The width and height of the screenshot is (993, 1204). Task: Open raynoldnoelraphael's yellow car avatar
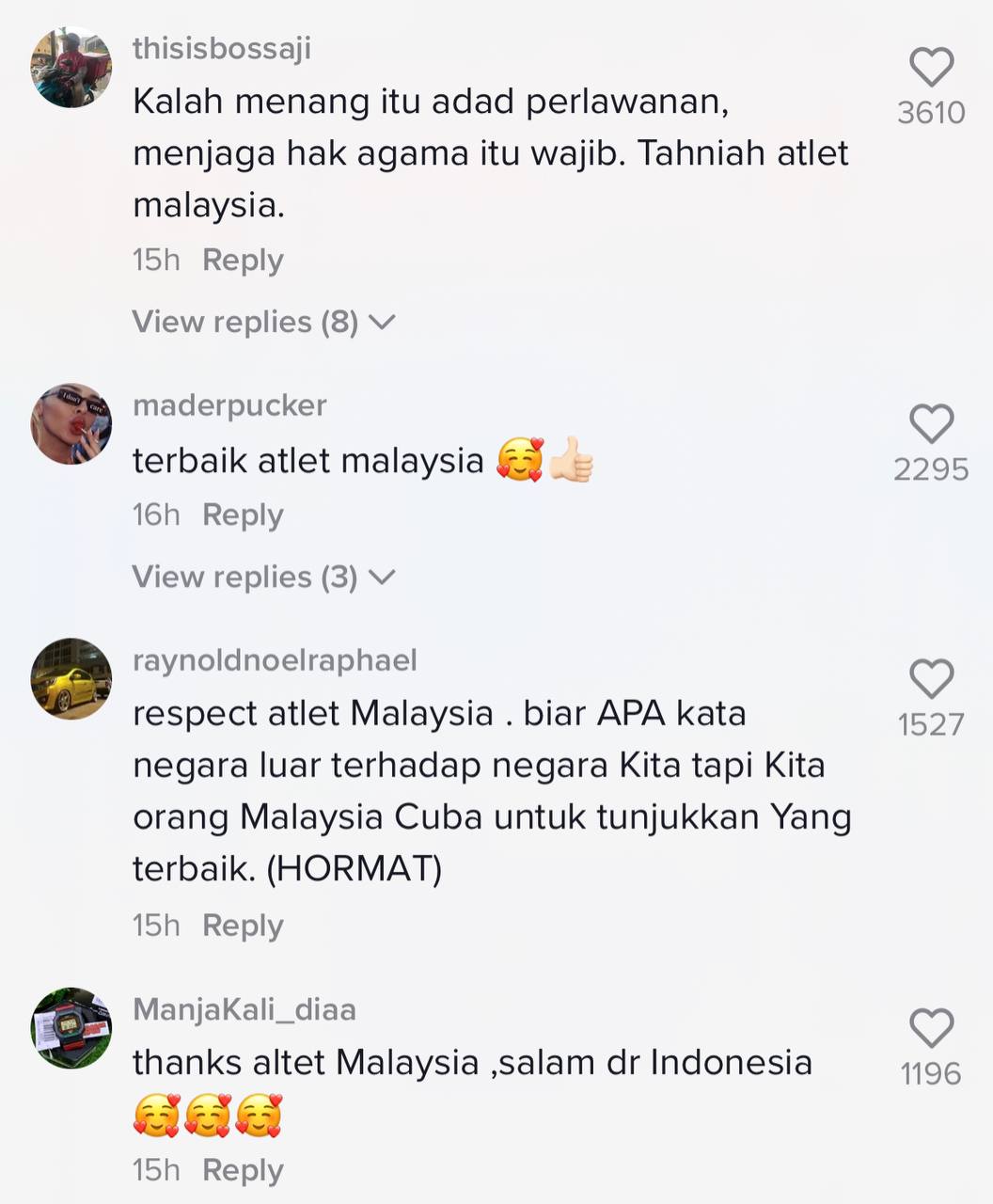coord(71,678)
